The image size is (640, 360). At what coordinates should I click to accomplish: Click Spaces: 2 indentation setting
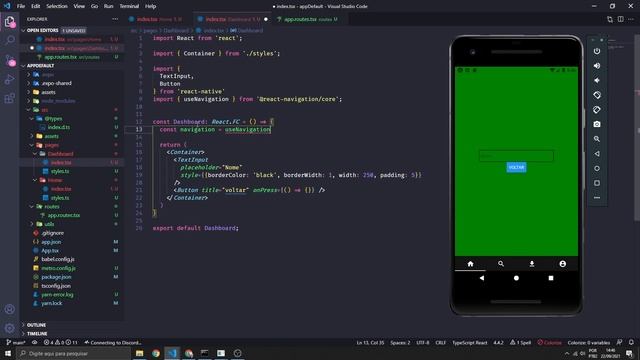coord(400,342)
